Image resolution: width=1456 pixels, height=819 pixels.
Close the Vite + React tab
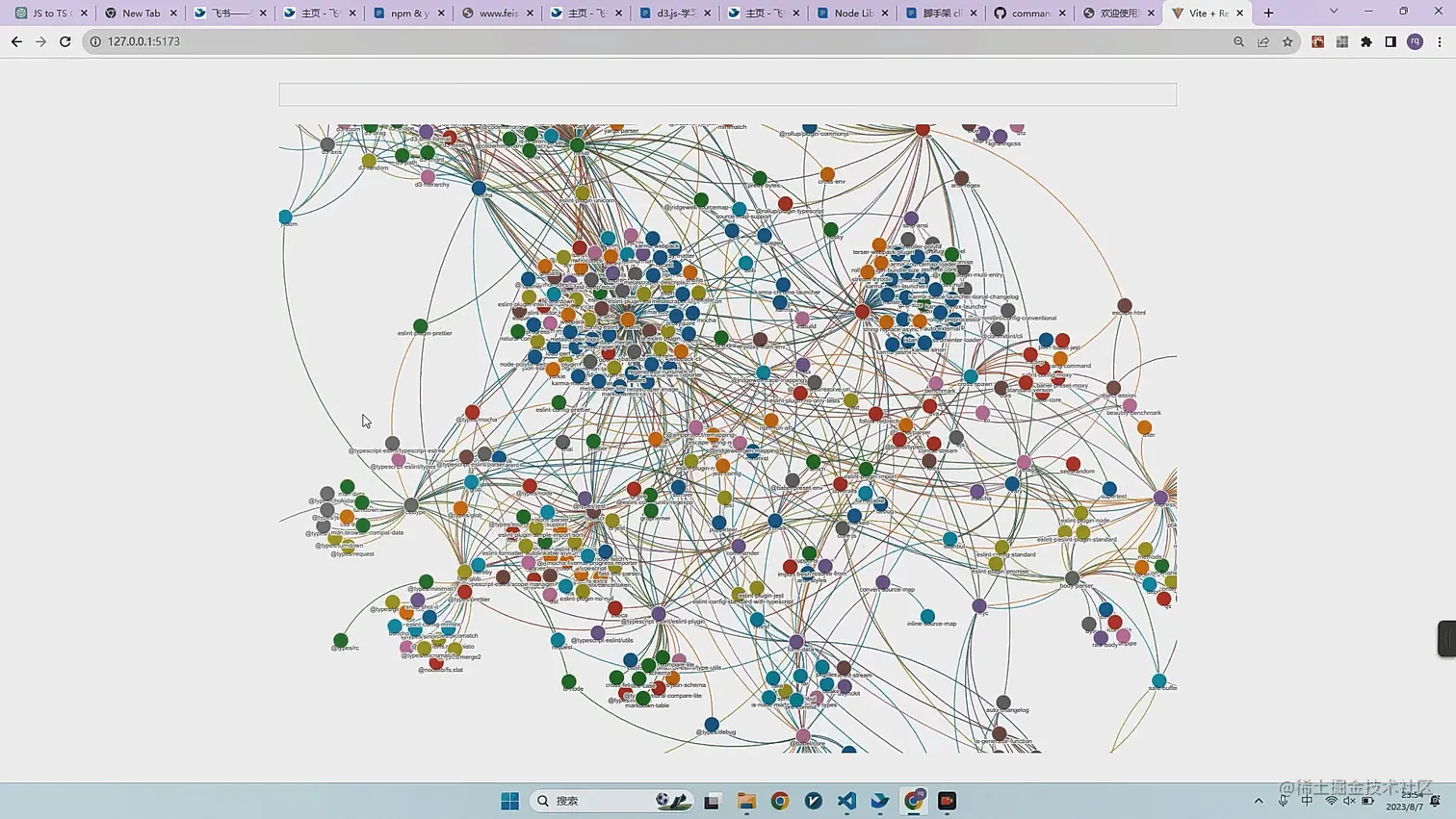point(1239,13)
